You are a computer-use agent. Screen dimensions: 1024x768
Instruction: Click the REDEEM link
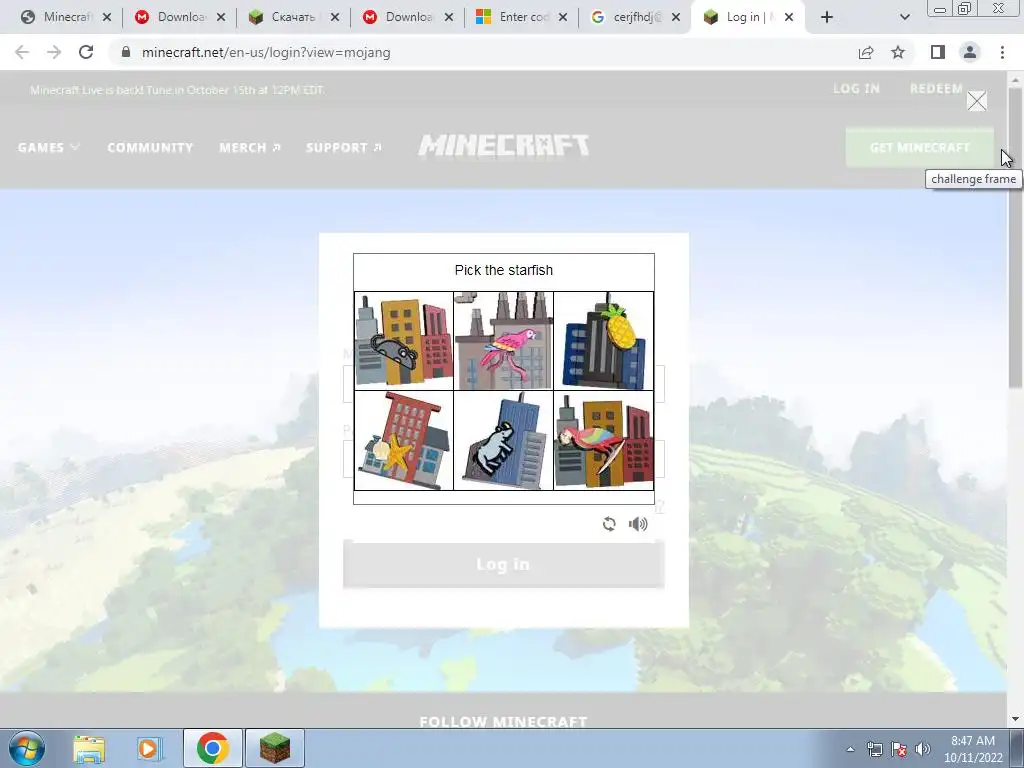coord(936,89)
